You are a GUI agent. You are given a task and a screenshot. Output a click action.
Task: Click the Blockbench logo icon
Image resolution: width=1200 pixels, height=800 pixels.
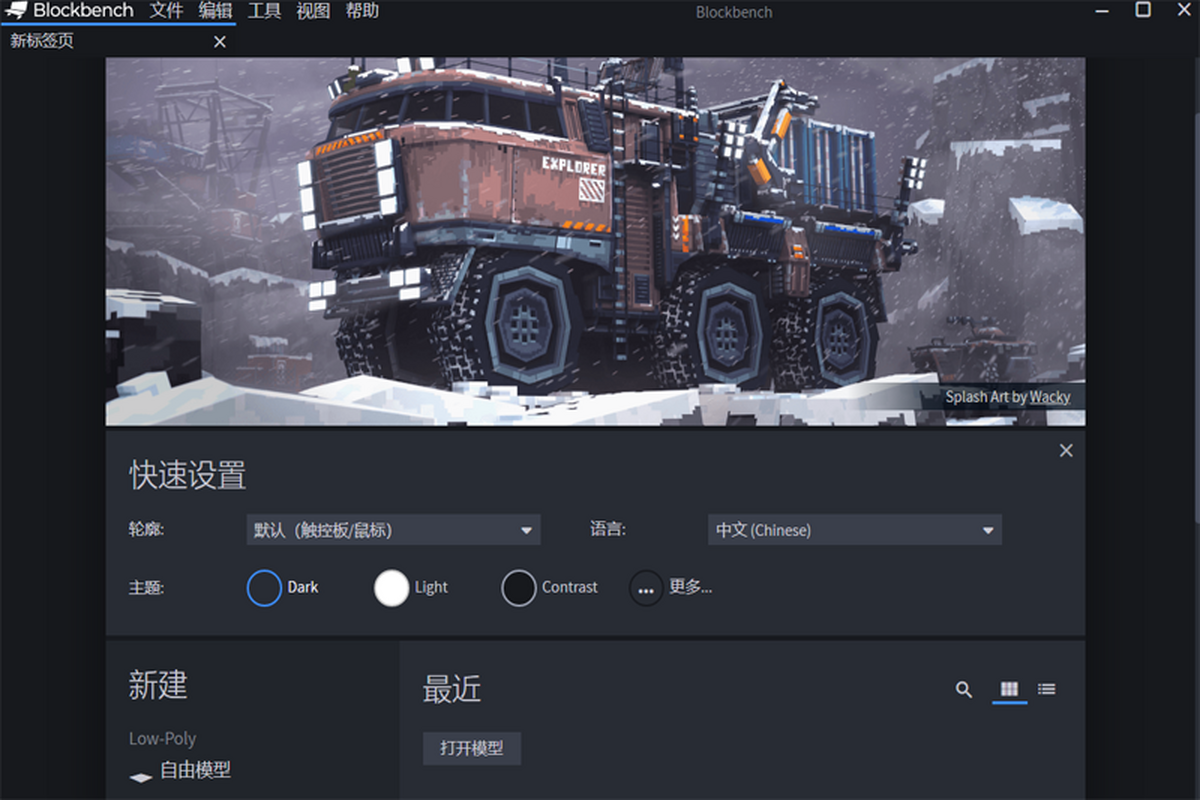point(15,11)
